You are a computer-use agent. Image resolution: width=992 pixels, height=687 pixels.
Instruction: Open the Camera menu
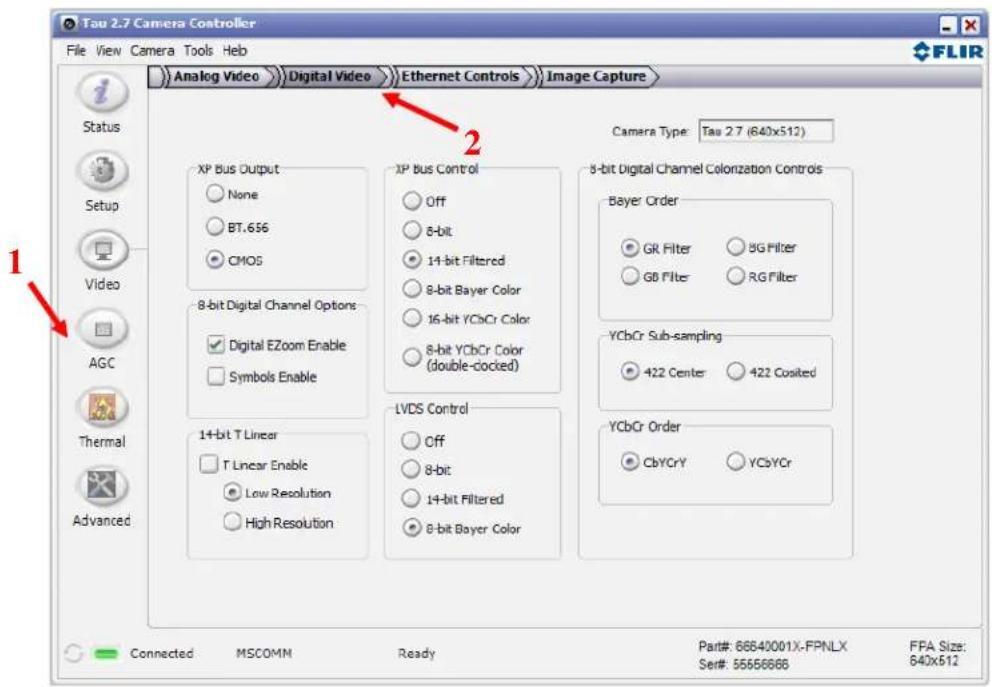152,51
